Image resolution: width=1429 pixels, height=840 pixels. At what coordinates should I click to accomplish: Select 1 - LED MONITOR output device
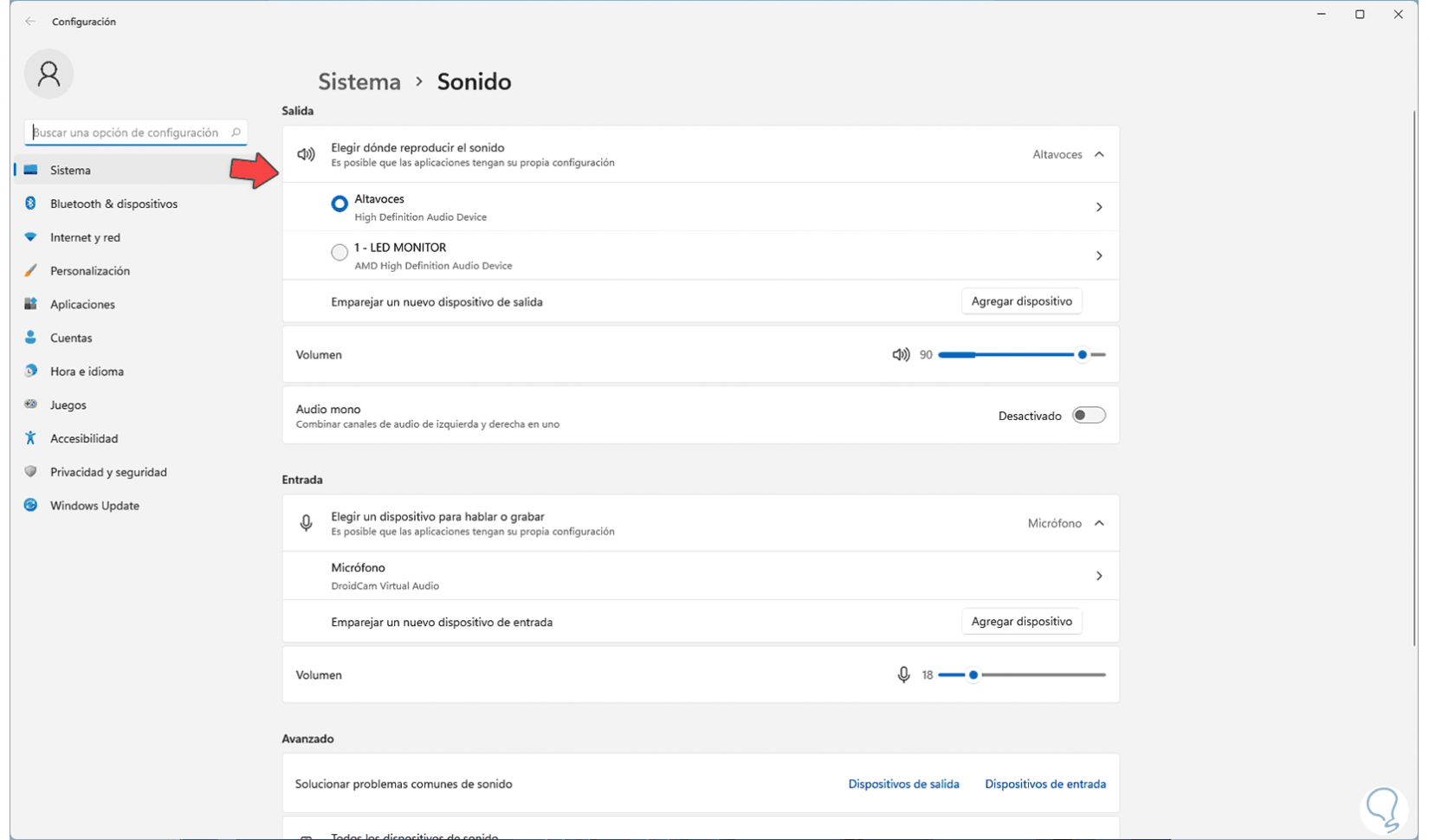pyautogui.click(x=339, y=253)
